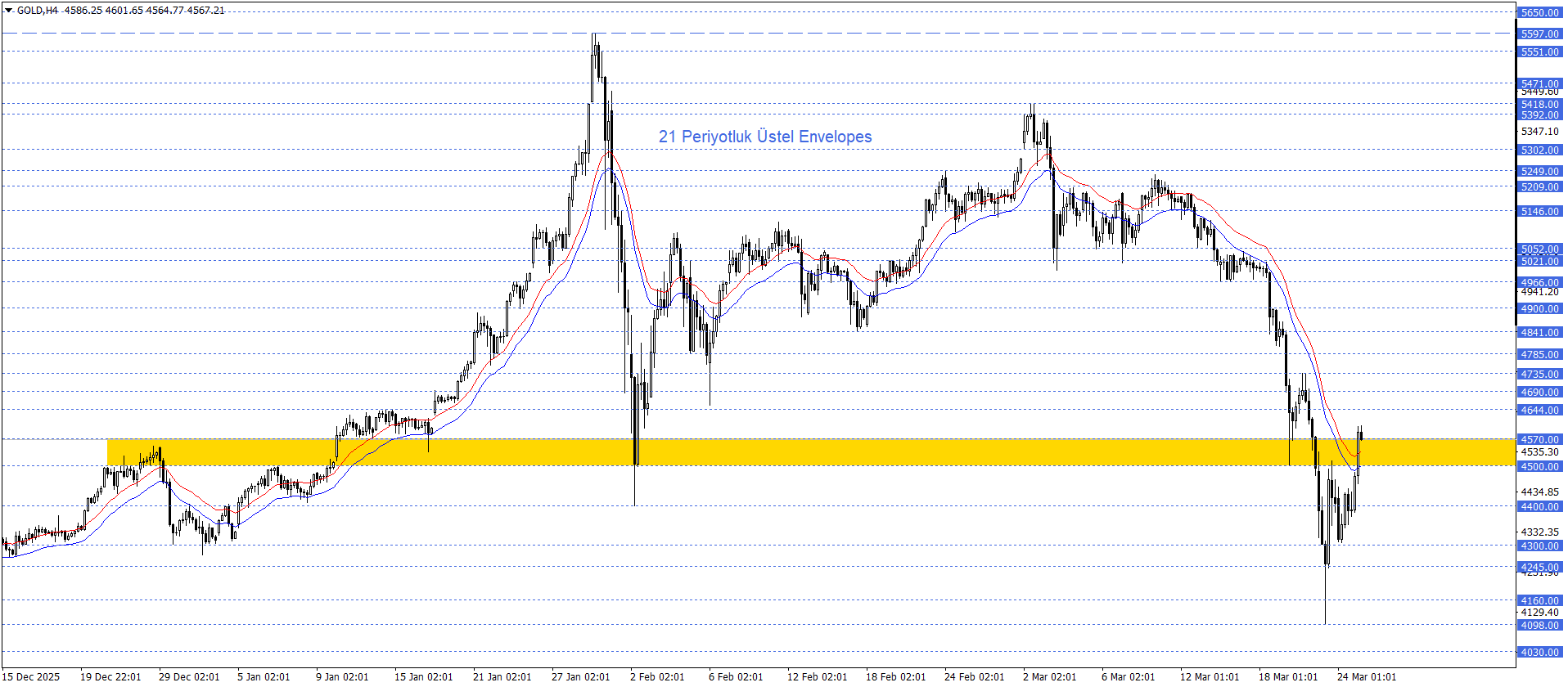Screen dimensions: 1568x687
Task: Click the 4690.00 price level label
Action: point(1539,393)
